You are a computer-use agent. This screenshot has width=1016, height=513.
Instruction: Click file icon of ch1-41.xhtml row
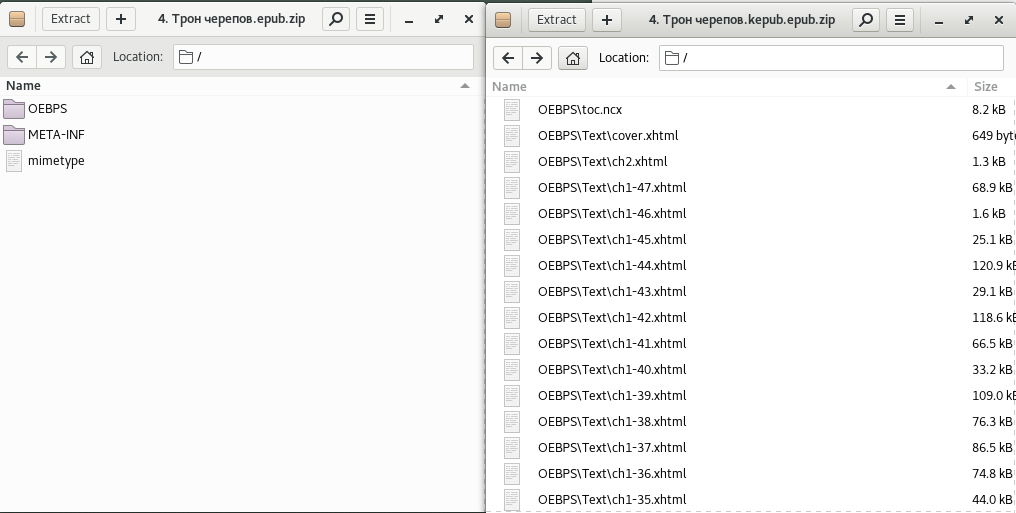pos(512,343)
